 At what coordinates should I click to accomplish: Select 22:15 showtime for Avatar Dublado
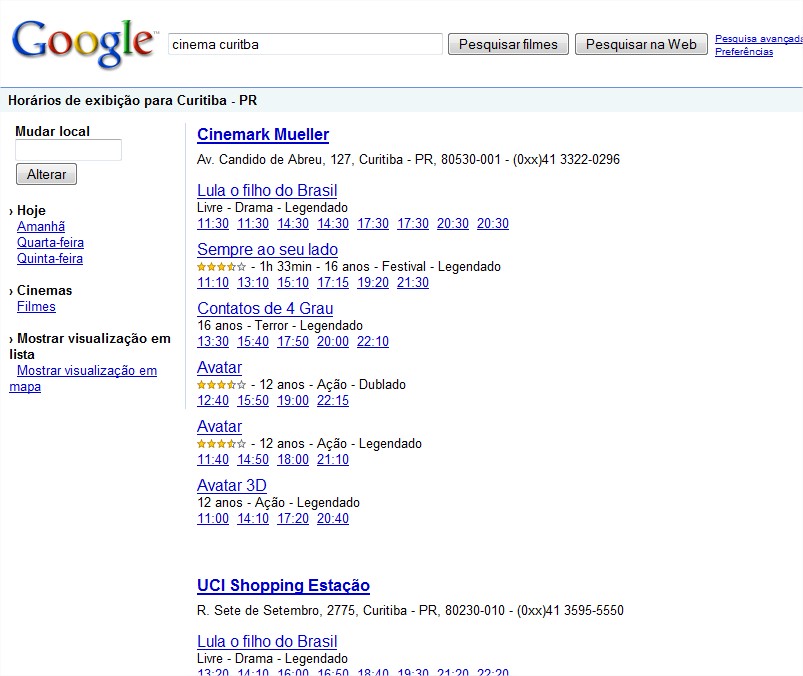pos(333,400)
